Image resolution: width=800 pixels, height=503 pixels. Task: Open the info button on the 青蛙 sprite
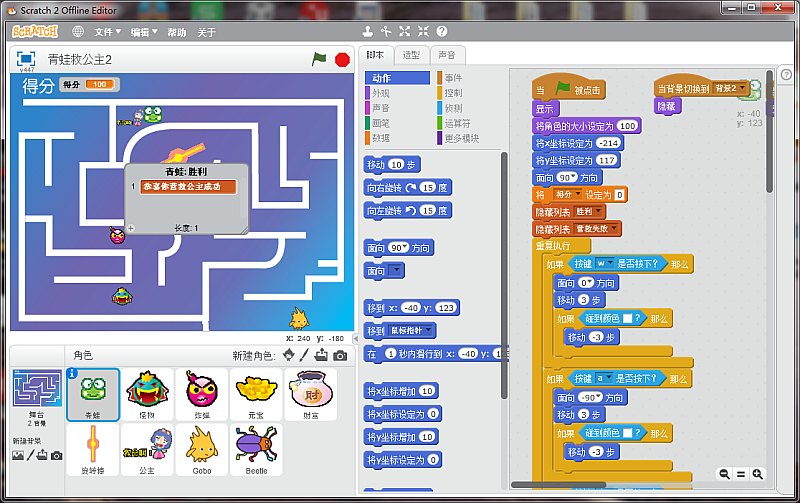click(x=72, y=374)
